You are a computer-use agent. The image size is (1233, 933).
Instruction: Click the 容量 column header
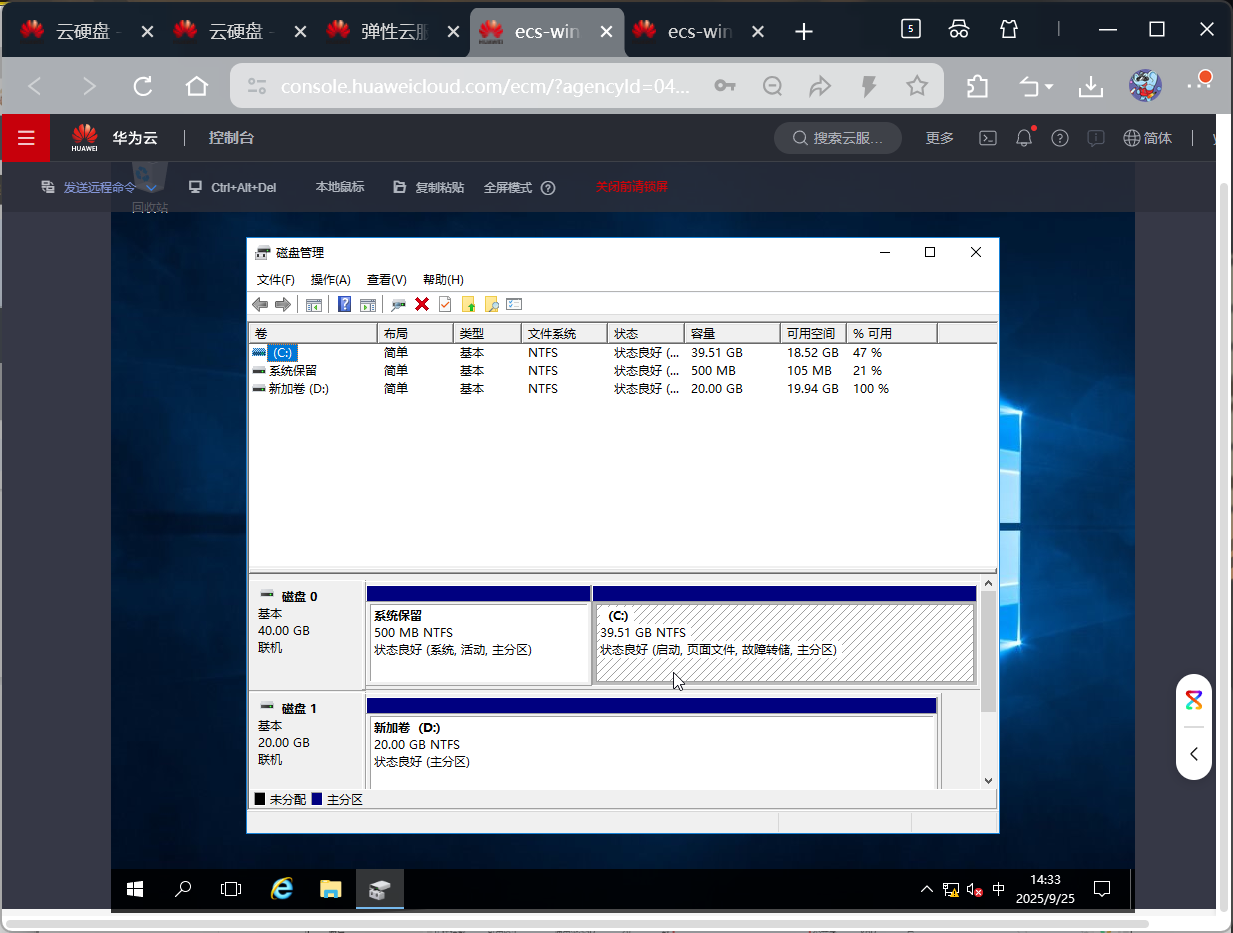pyautogui.click(x=732, y=333)
